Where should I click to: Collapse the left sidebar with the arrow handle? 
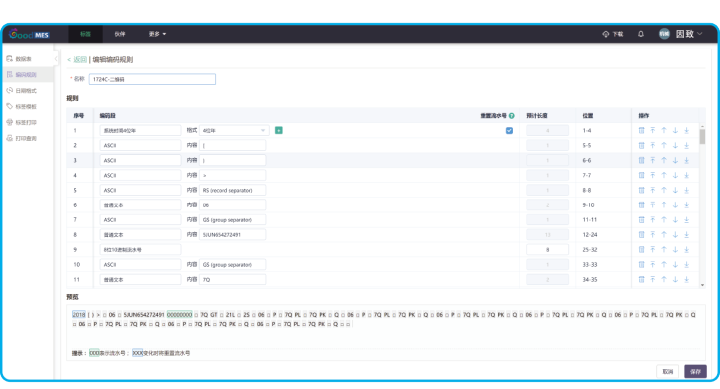[56, 59]
